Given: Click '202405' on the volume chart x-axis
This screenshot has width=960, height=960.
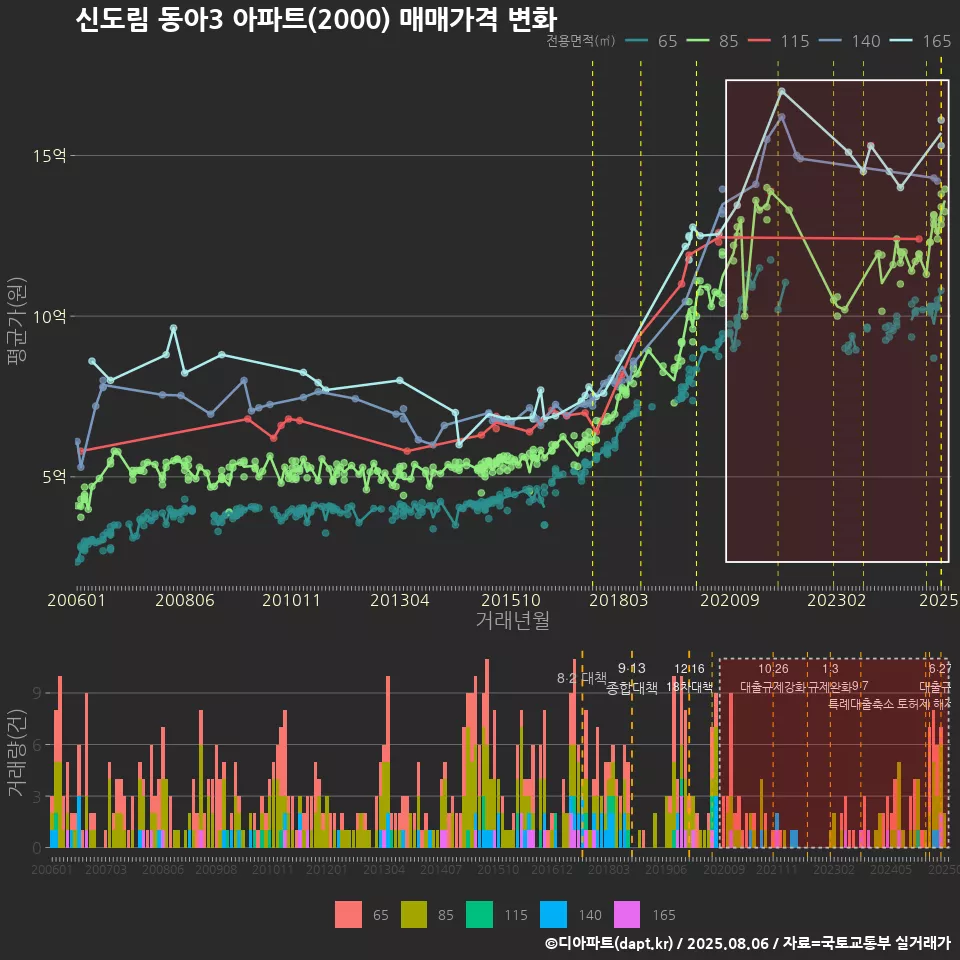Looking at the screenshot, I should point(891,869).
